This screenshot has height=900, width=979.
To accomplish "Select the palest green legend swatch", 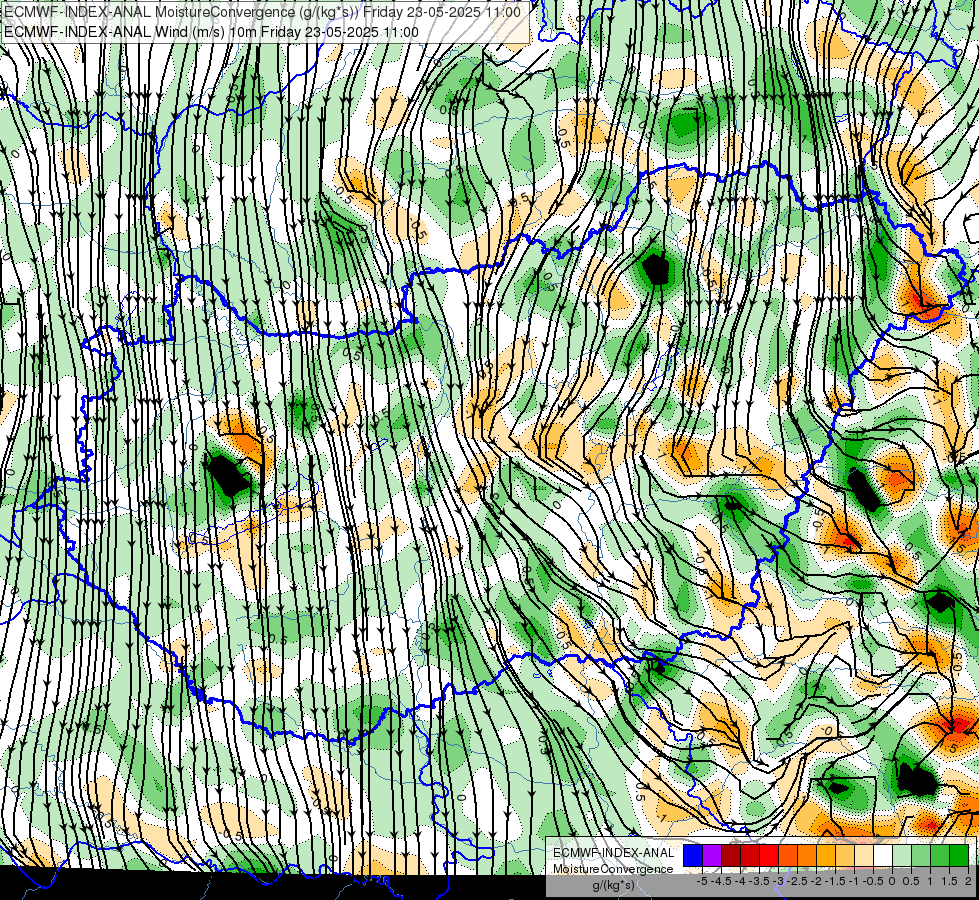I will click(902, 856).
